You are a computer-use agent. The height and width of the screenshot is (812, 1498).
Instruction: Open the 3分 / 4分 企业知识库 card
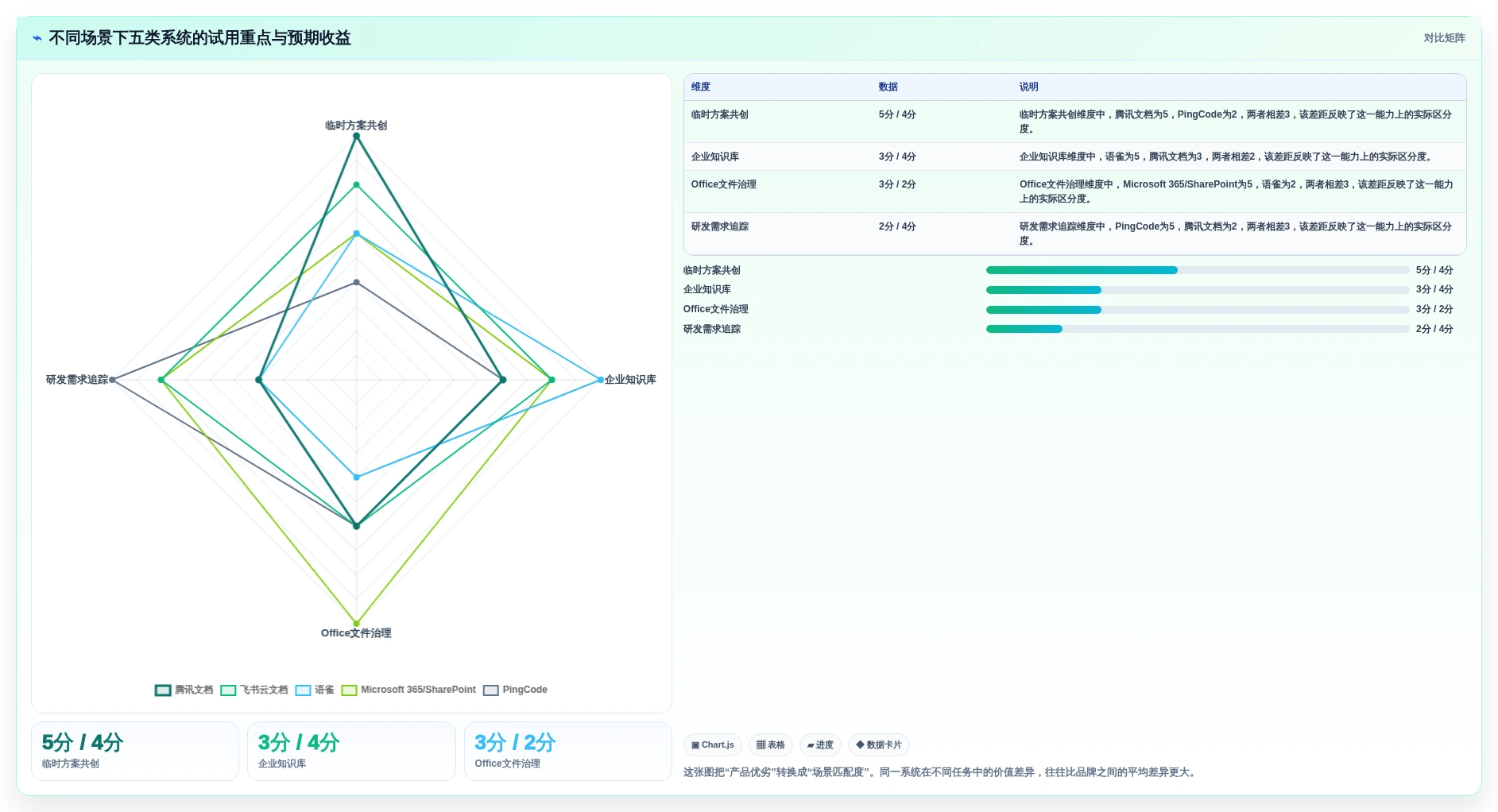[351, 751]
